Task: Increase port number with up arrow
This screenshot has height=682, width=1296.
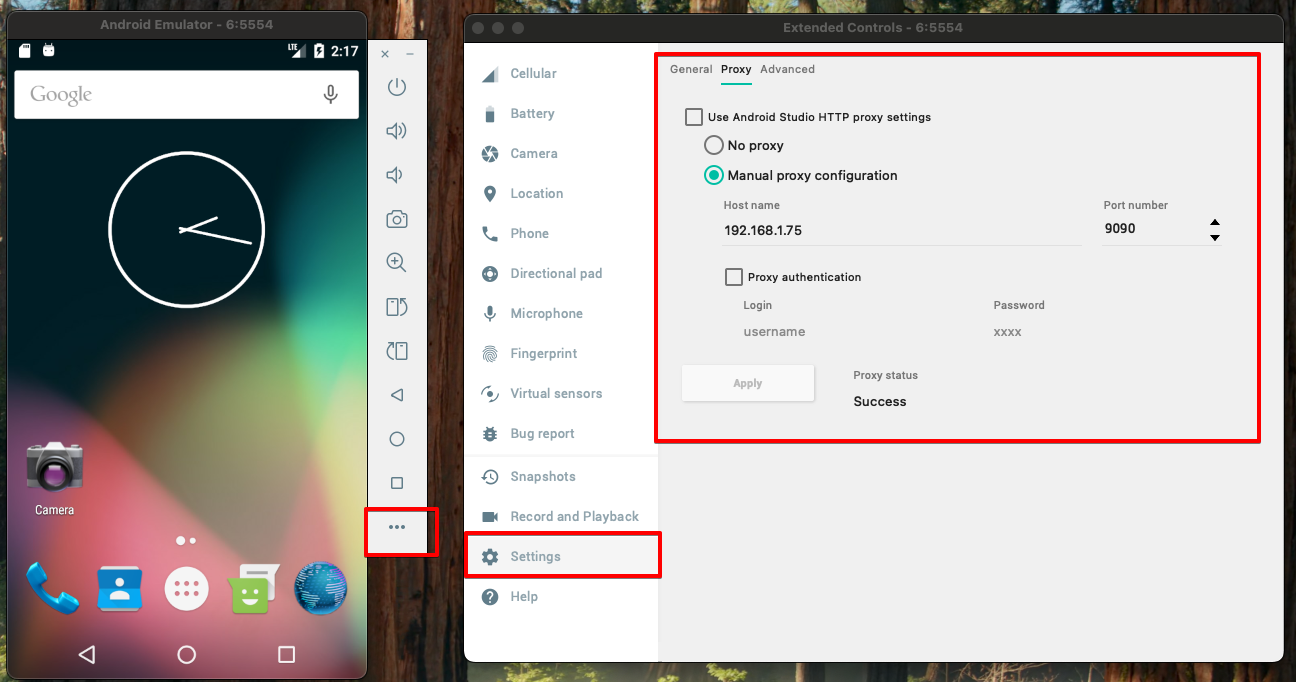Action: tap(1214, 223)
